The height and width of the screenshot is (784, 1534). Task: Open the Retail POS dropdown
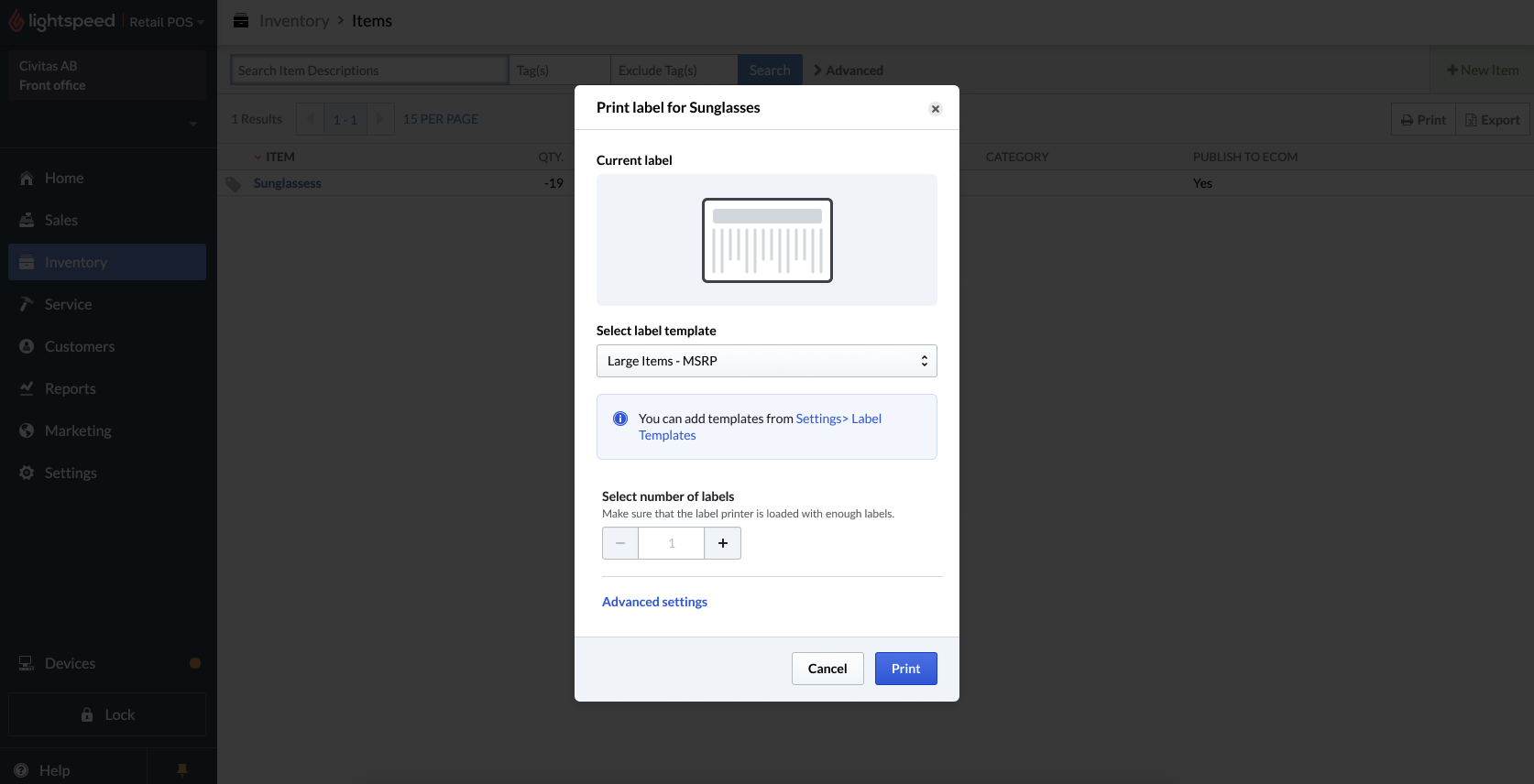coord(167,22)
